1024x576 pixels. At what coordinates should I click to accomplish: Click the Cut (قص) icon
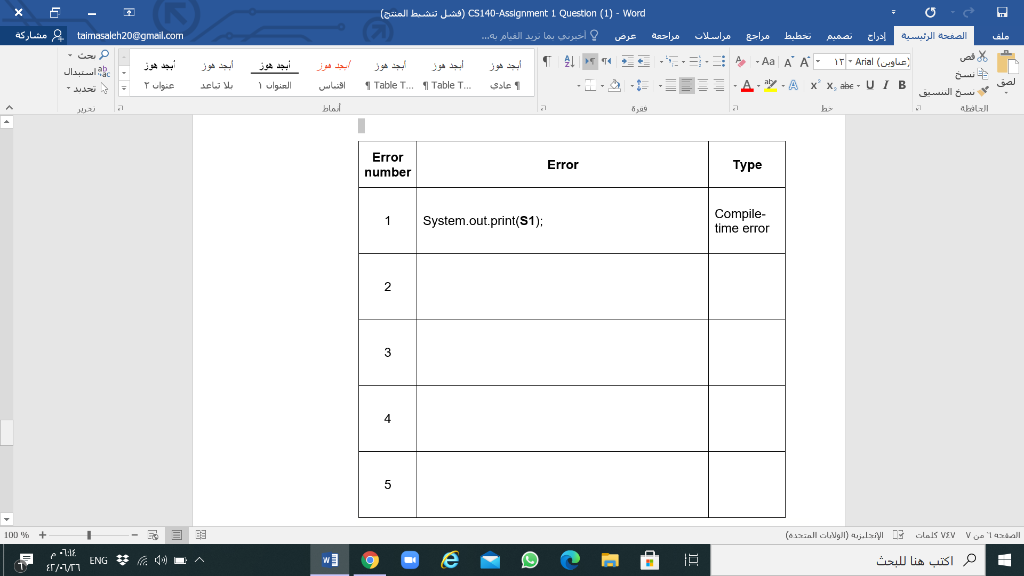coord(981,57)
